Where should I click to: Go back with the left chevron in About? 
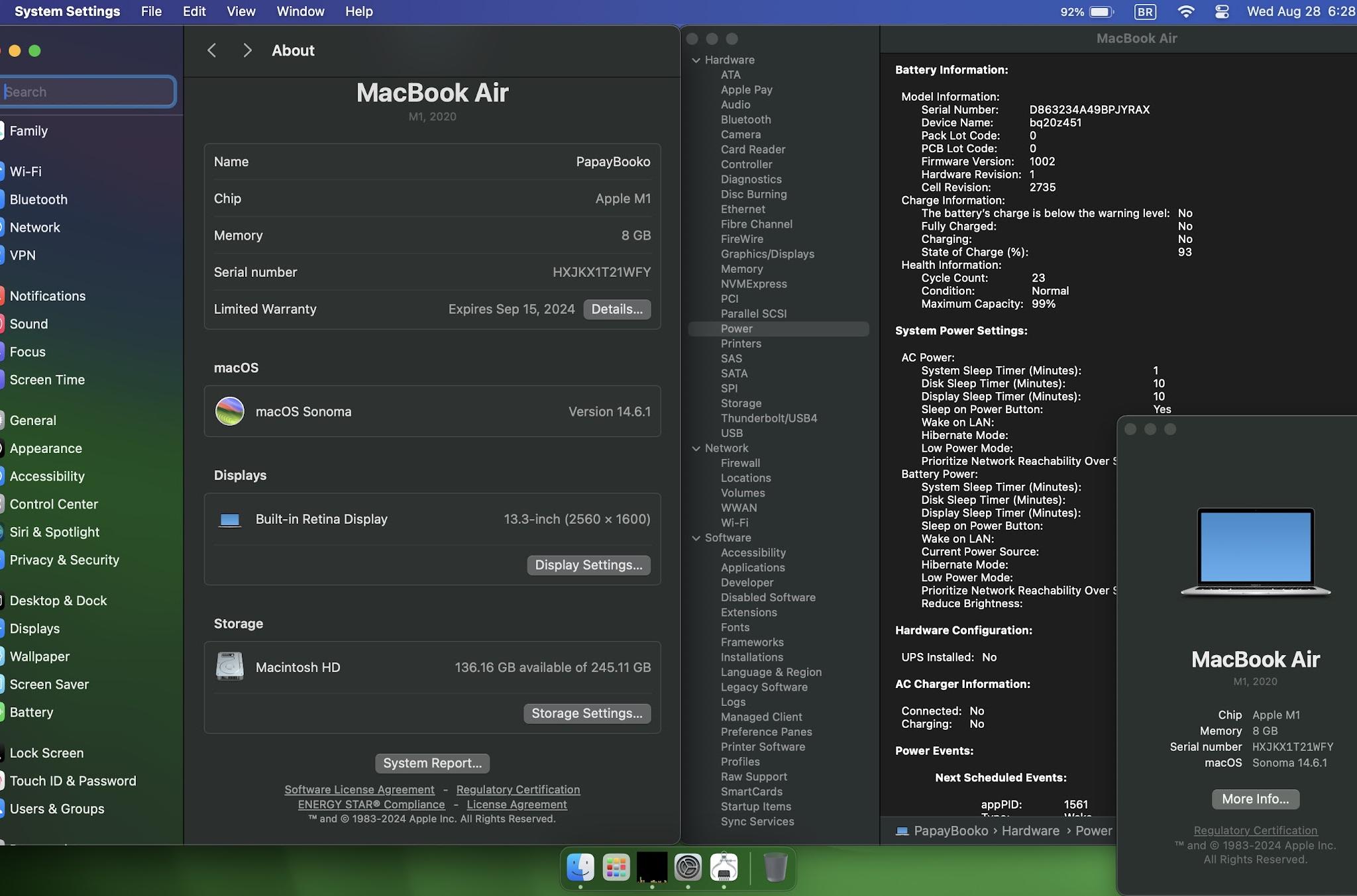point(212,50)
